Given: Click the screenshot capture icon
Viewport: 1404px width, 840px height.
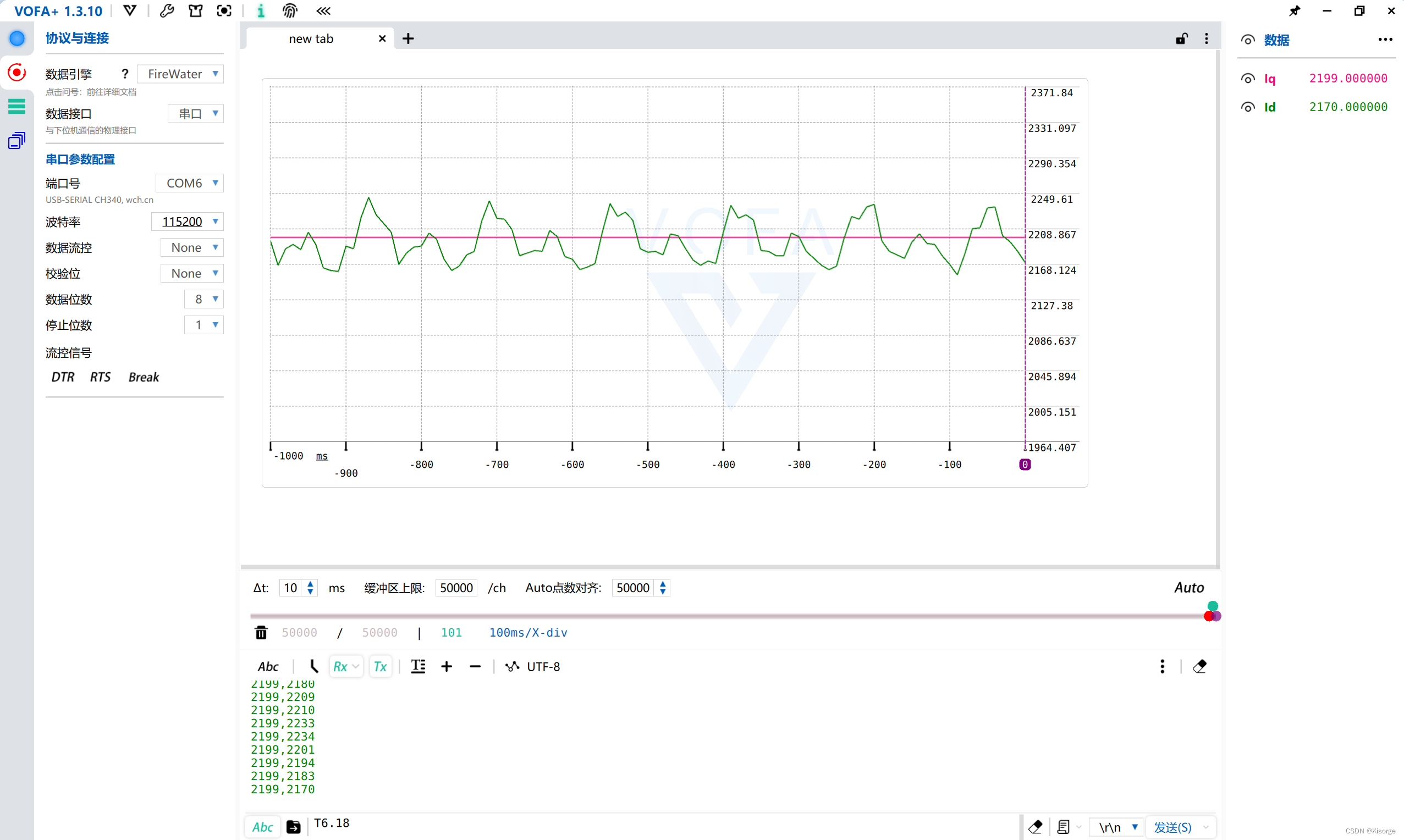Looking at the screenshot, I should pos(224,11).
